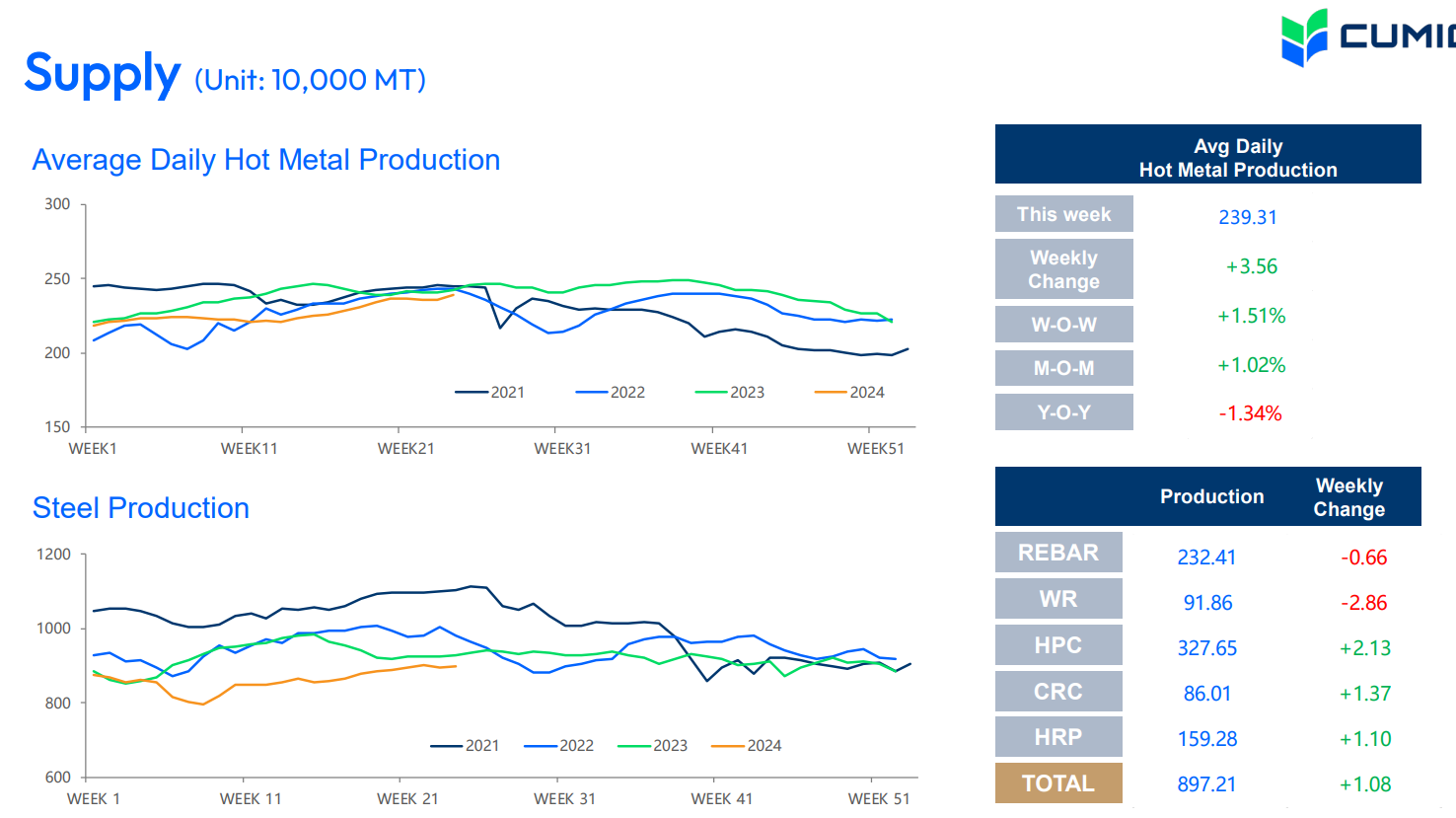Click the W-O-W label cell
The width and height of the screenshot is (1456, 818).
coord(1063,325)
